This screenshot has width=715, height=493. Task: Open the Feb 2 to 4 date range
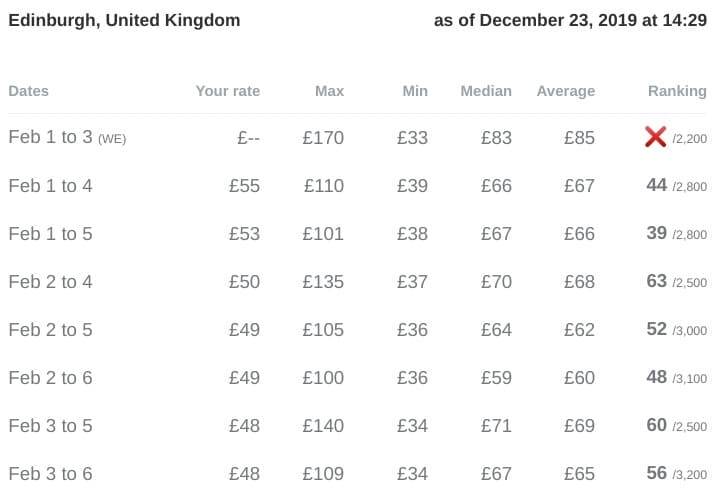(50, 282)
